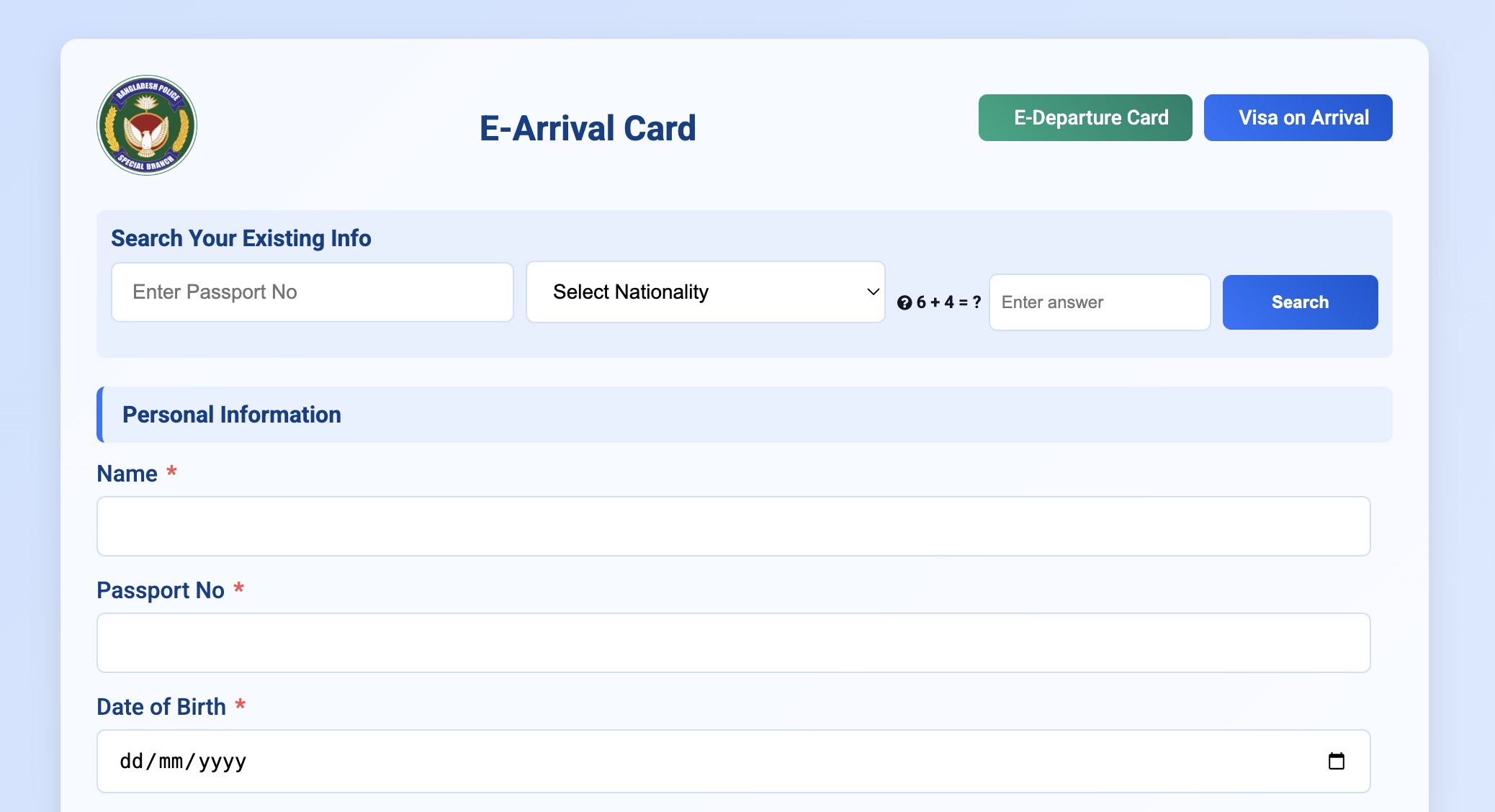This screenshot has height=812, width=1495.
Task: Open the E-Departure Card page
Action: pyautogui.click(x=1085, y=117)
